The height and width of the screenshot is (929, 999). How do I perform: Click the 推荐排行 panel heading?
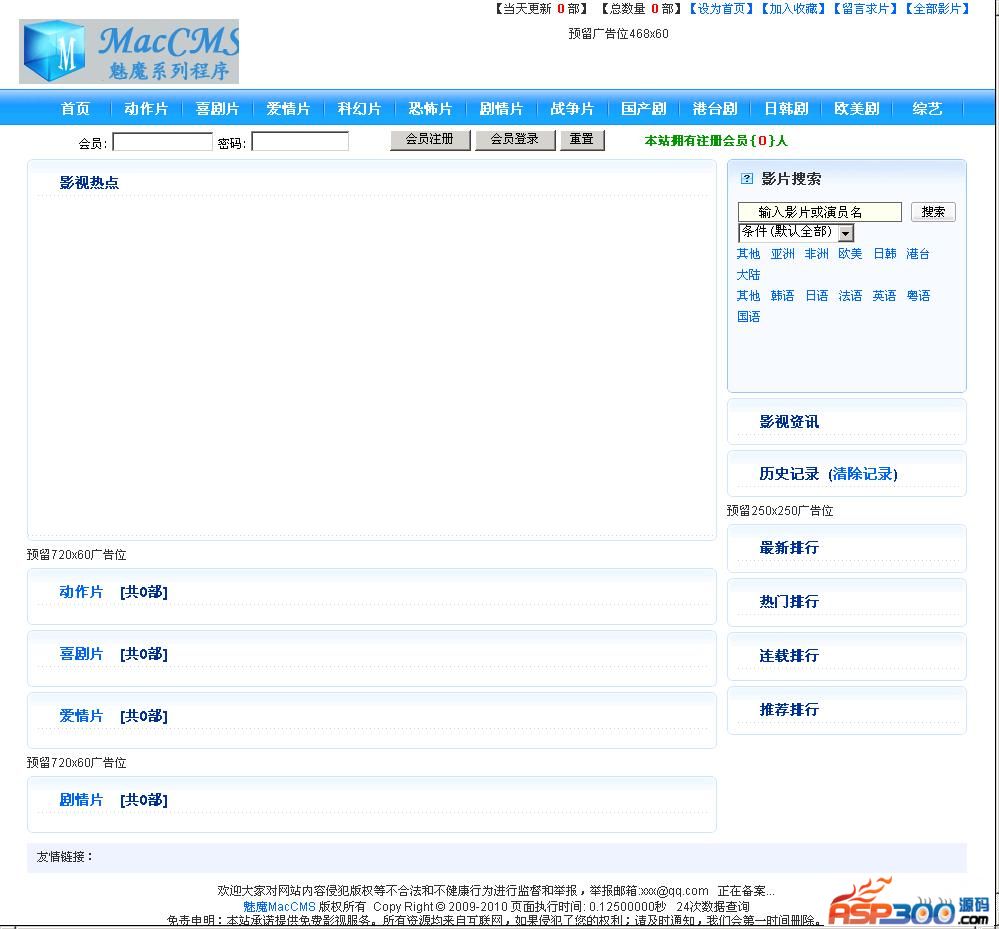pyautogui.click(x=789, y=710)
